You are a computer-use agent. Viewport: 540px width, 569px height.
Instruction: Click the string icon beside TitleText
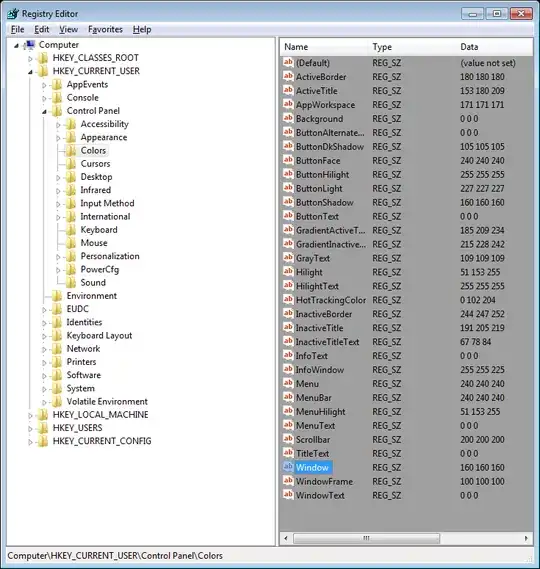[288, 453]
